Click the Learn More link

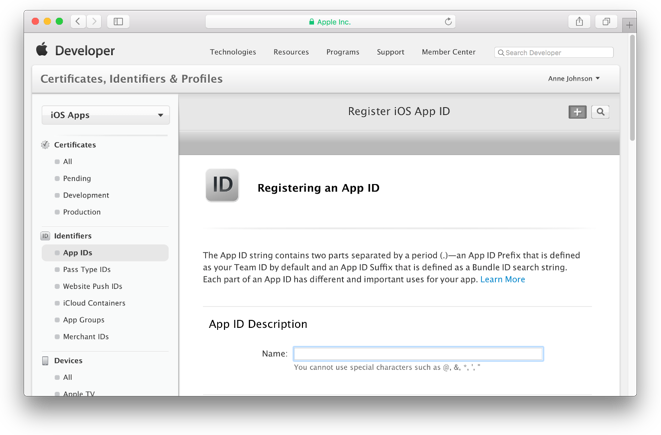pyautogui.click(x=502, y=279)
